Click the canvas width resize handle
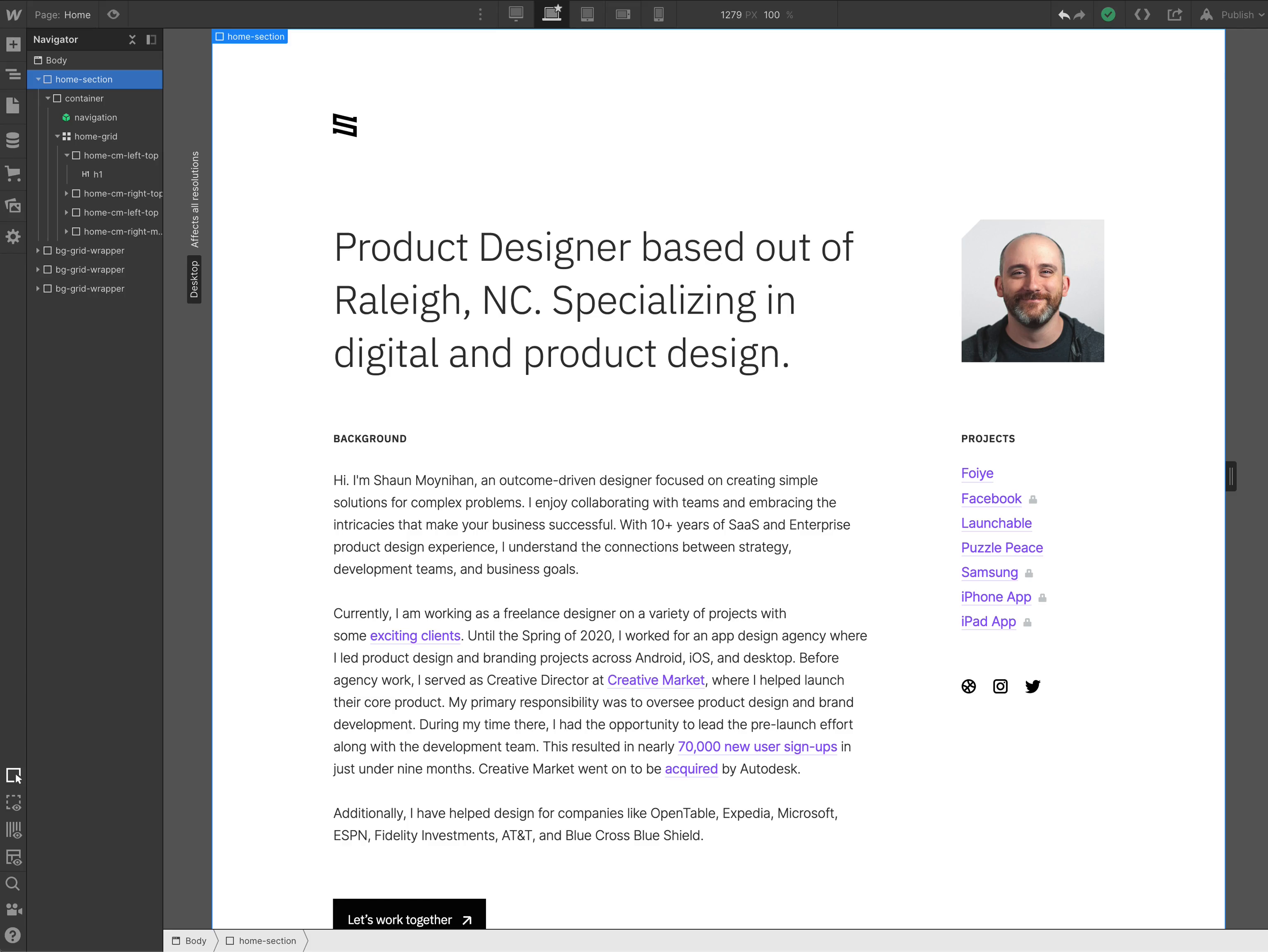The height and width of the screenshot is (952, 1268). point(1231,476)
